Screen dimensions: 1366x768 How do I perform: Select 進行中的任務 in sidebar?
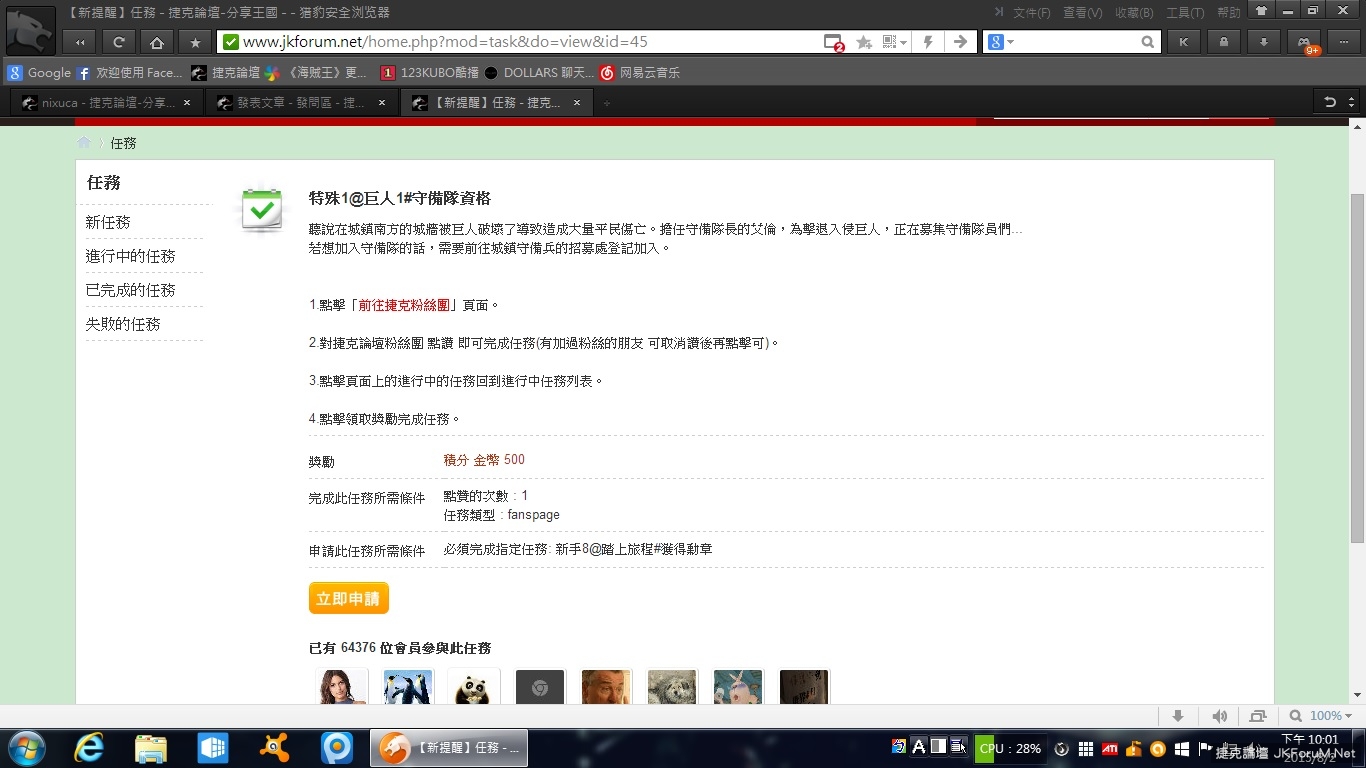130,256
